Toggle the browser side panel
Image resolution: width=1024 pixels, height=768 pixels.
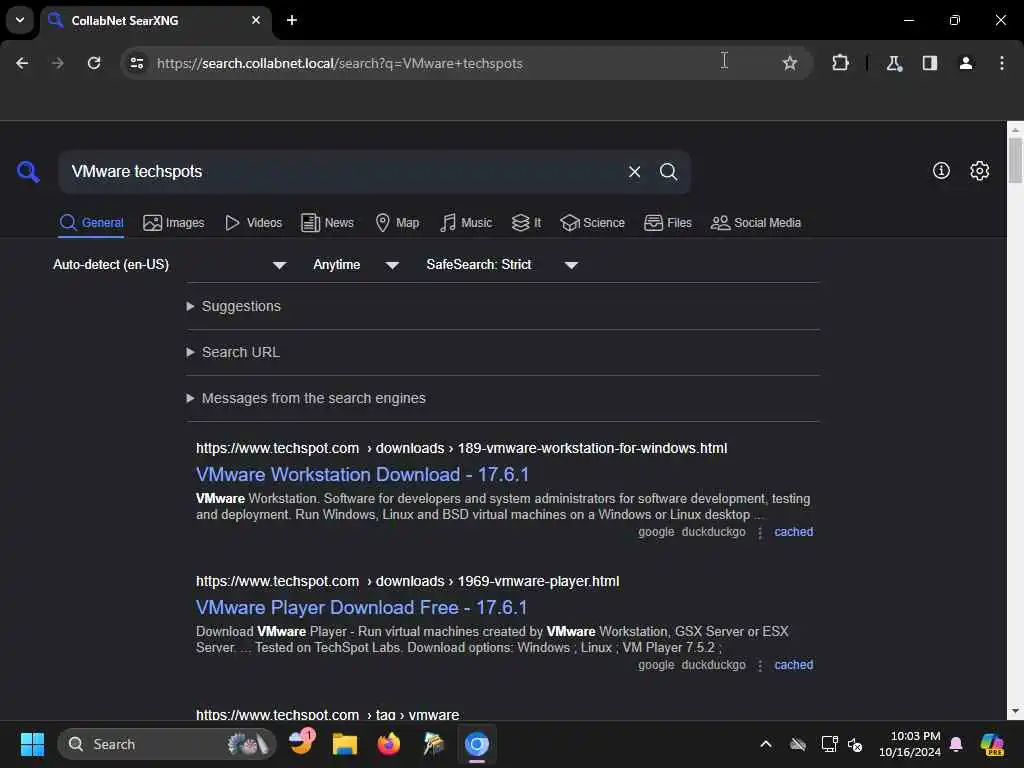[930, 63]
